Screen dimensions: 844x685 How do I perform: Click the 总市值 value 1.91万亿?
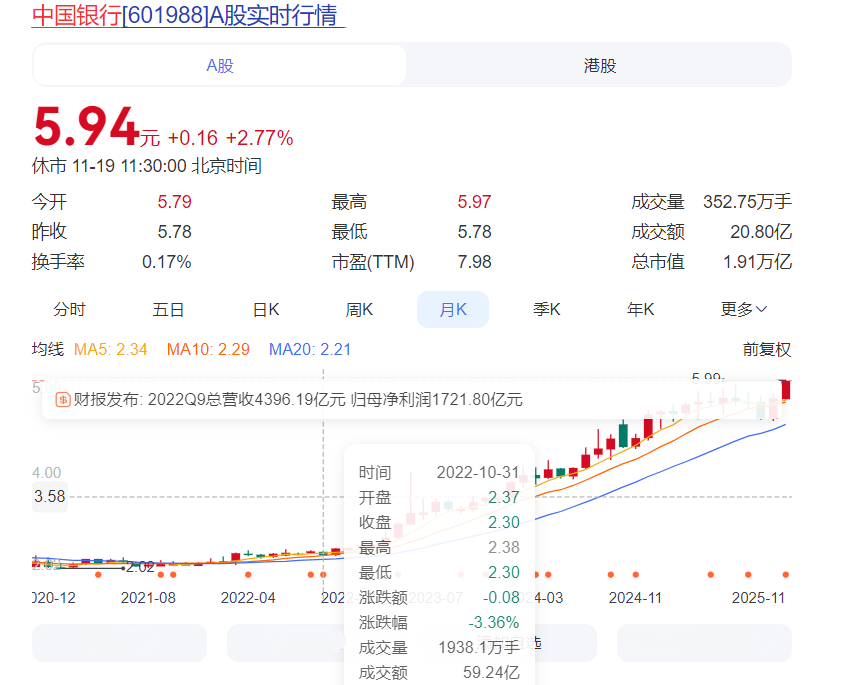(757, 262)
